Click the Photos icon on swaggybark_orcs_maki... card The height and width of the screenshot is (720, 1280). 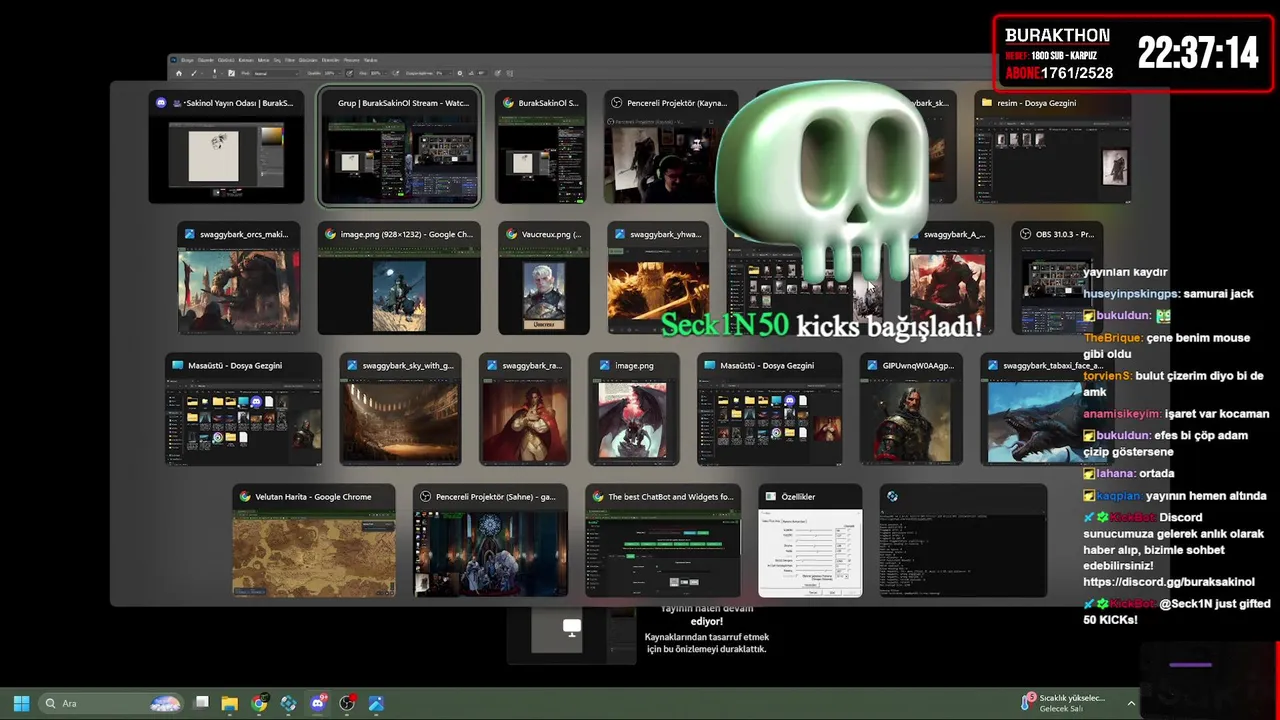191,234
